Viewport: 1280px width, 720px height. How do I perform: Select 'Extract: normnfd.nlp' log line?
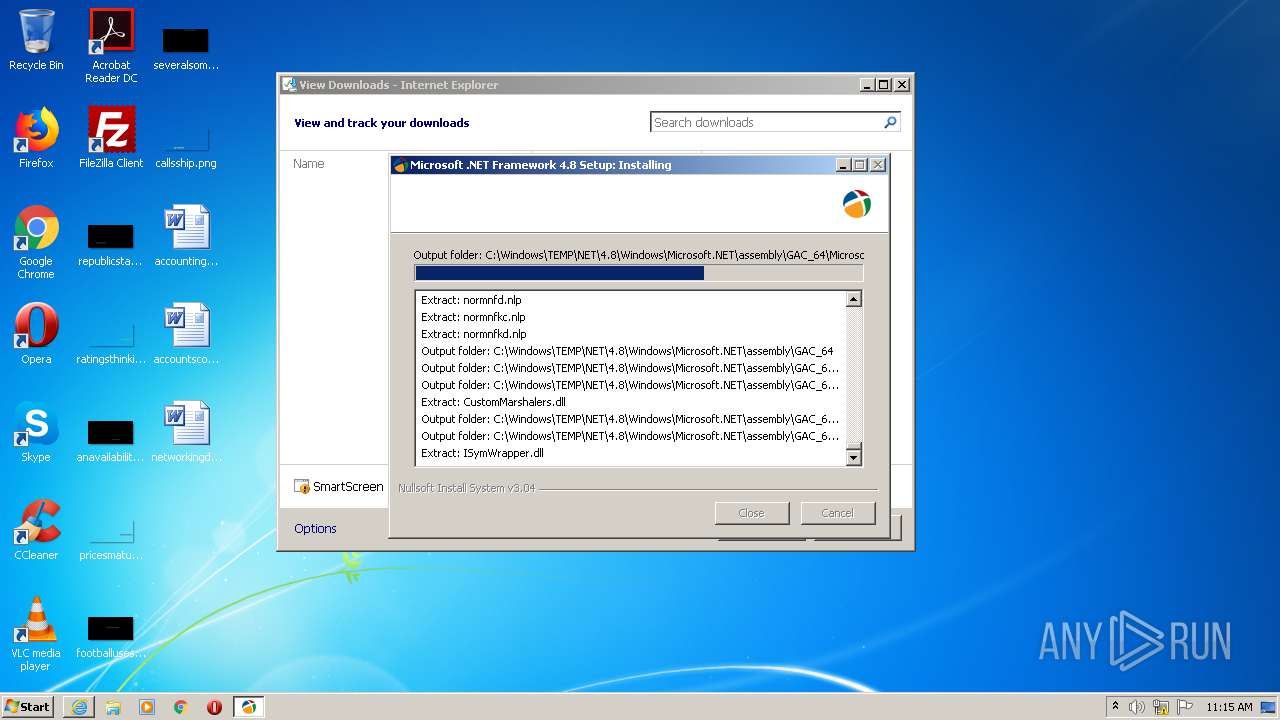(471, 300)
